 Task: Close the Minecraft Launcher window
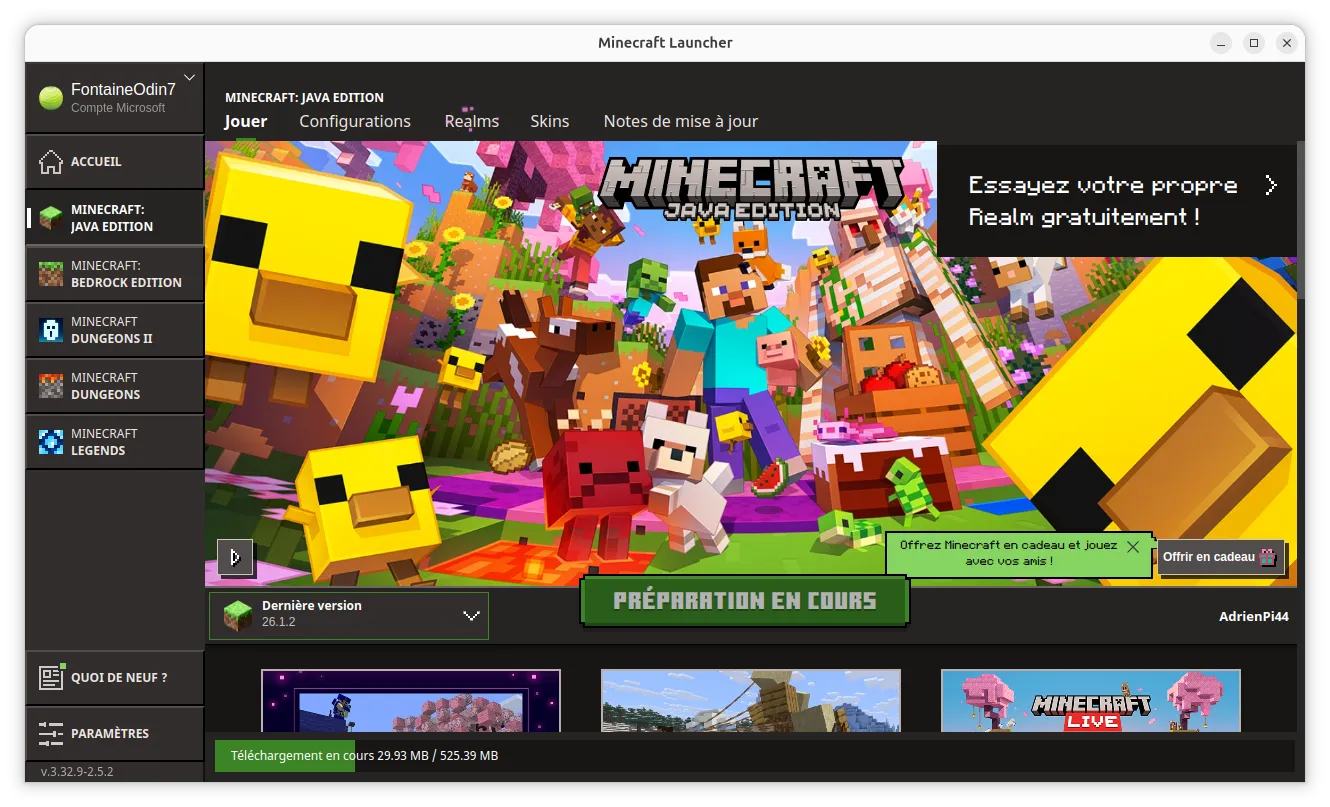(1287, 43)
